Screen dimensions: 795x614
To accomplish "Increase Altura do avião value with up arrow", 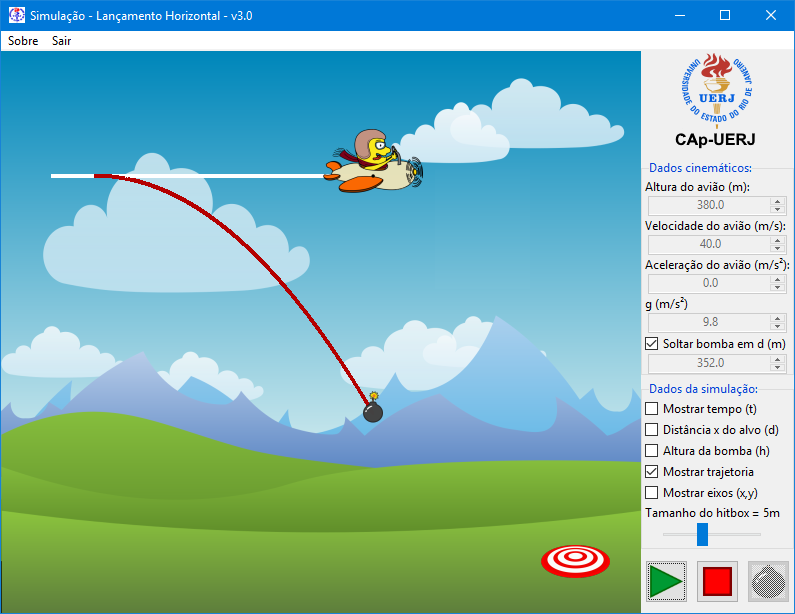I will pyautogui.click(x=778, y=201).
